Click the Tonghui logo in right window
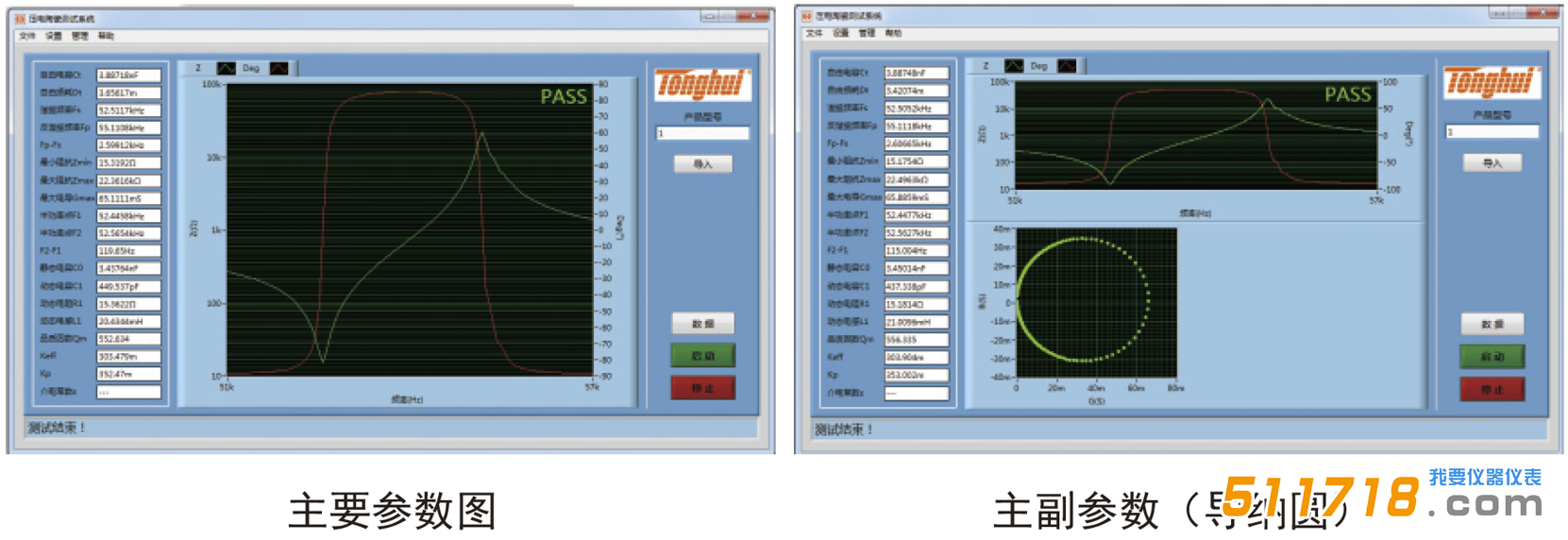 (1492, 83)
